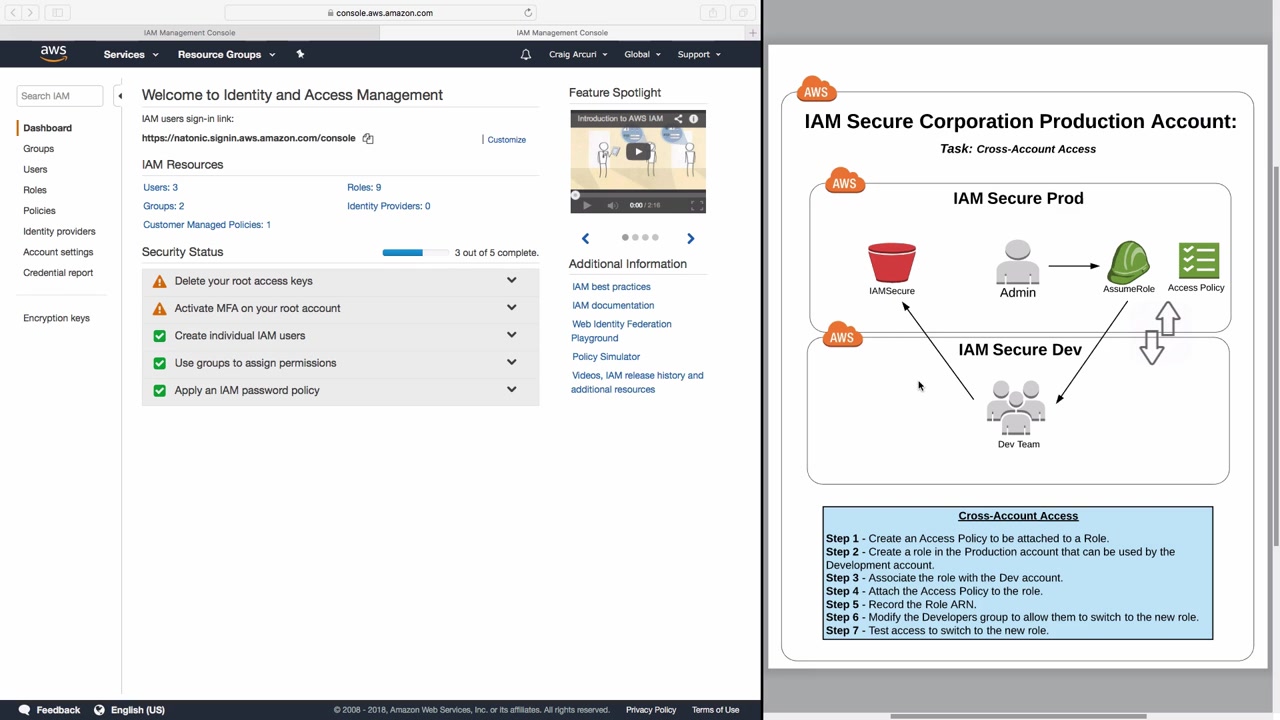The height and width of the screenshot is (720, 1280).
Task: Open the Identity Providers: 0 link
Action: point(388,206)
